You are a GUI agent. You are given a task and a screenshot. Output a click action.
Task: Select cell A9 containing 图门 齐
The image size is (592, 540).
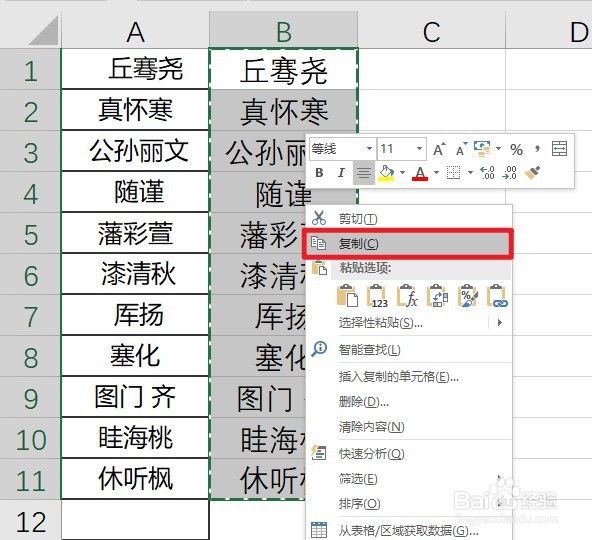(135, 397)
